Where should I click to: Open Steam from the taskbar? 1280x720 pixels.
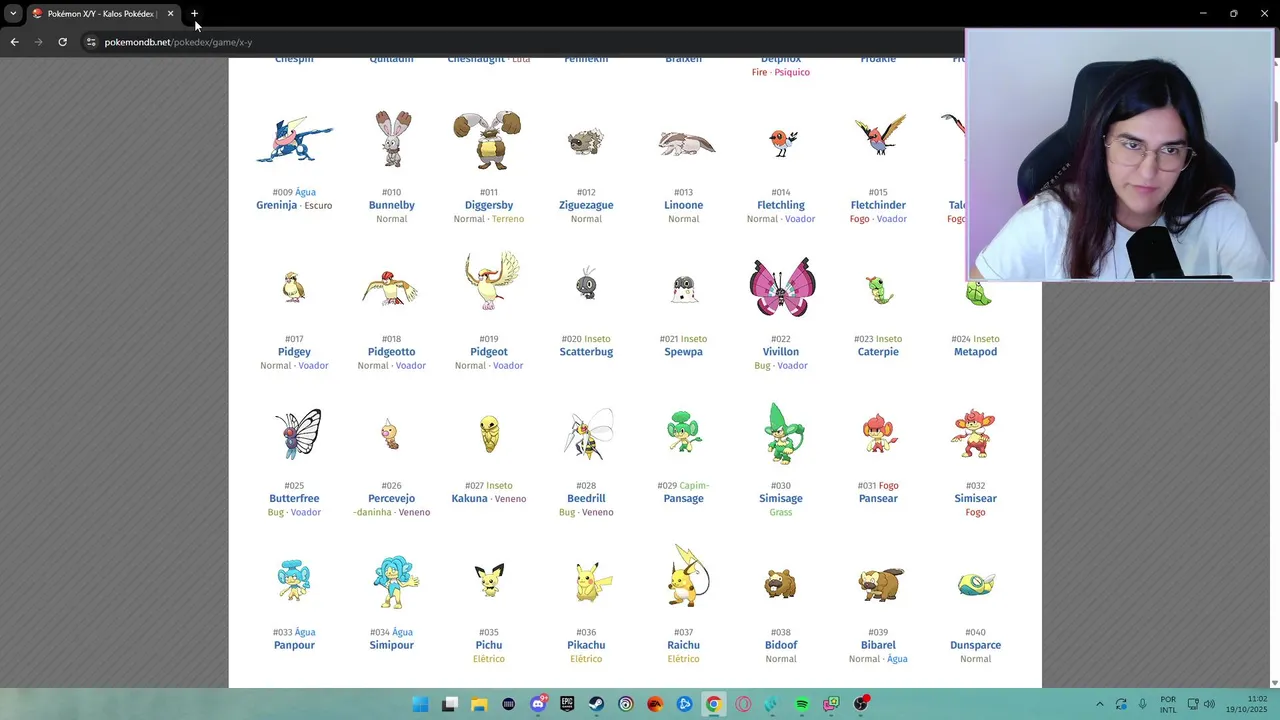pyautogui.click(x=596, y=704)
